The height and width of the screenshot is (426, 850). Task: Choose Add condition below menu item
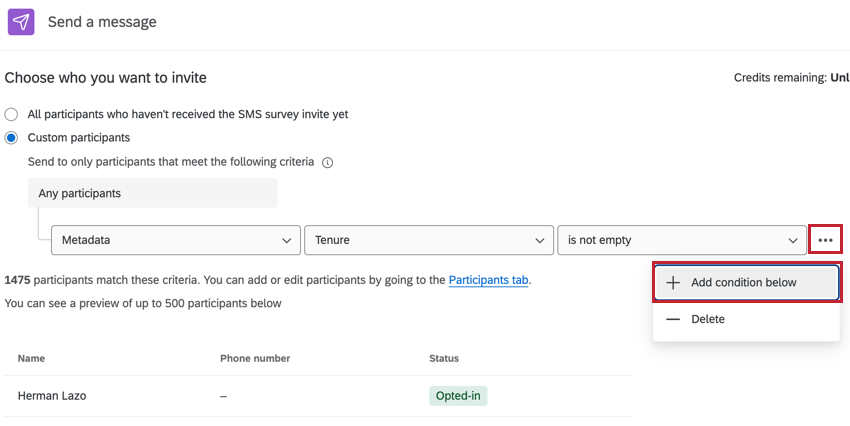pos(745,283)
